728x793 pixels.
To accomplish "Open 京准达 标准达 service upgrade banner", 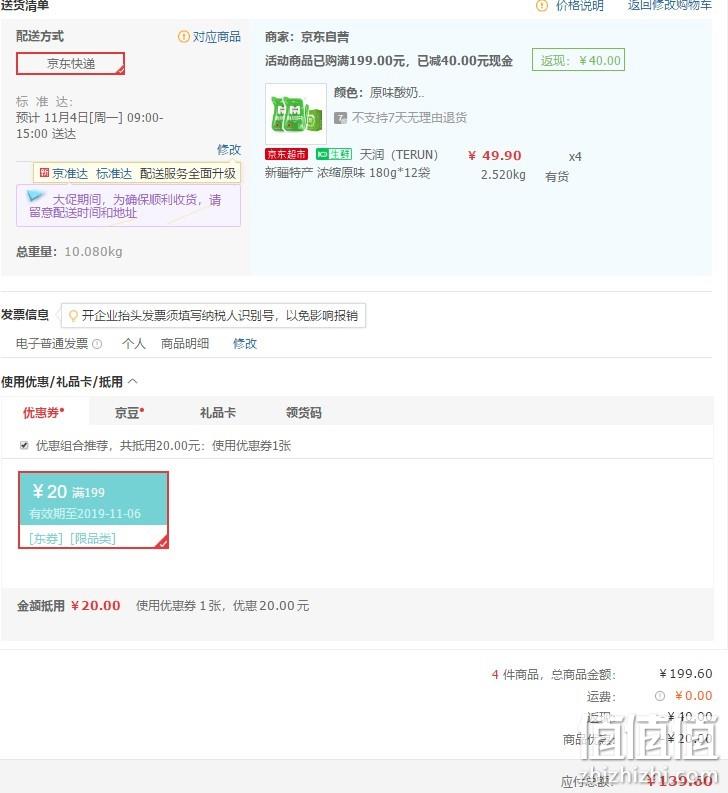I will tap(137, 173).
